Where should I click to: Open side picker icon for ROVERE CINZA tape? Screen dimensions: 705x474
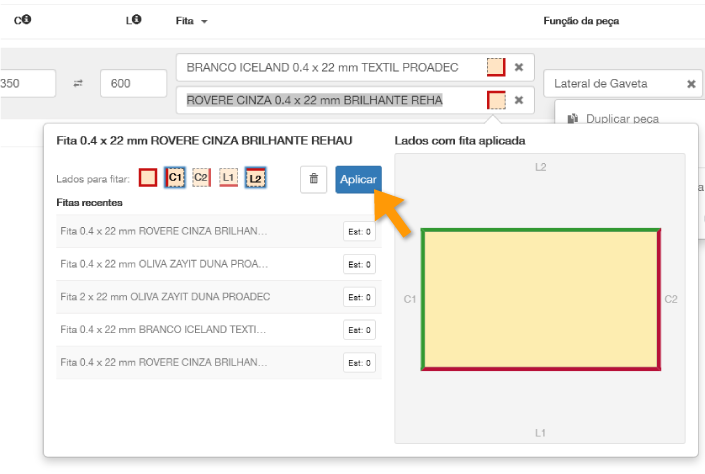tap(496, 100)
